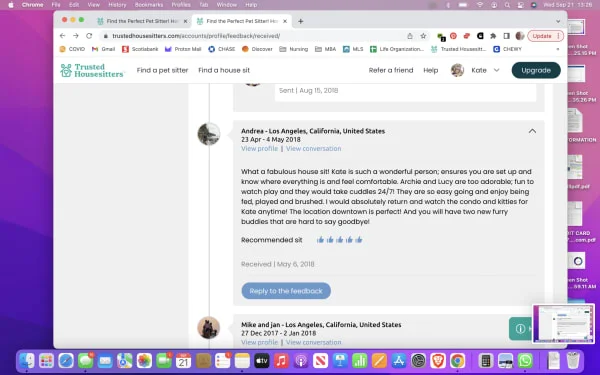Open the MBA bookmarks folder
The height and width of the screenshot is (375, 600).
pyautogui.click(x=325, y=49)
